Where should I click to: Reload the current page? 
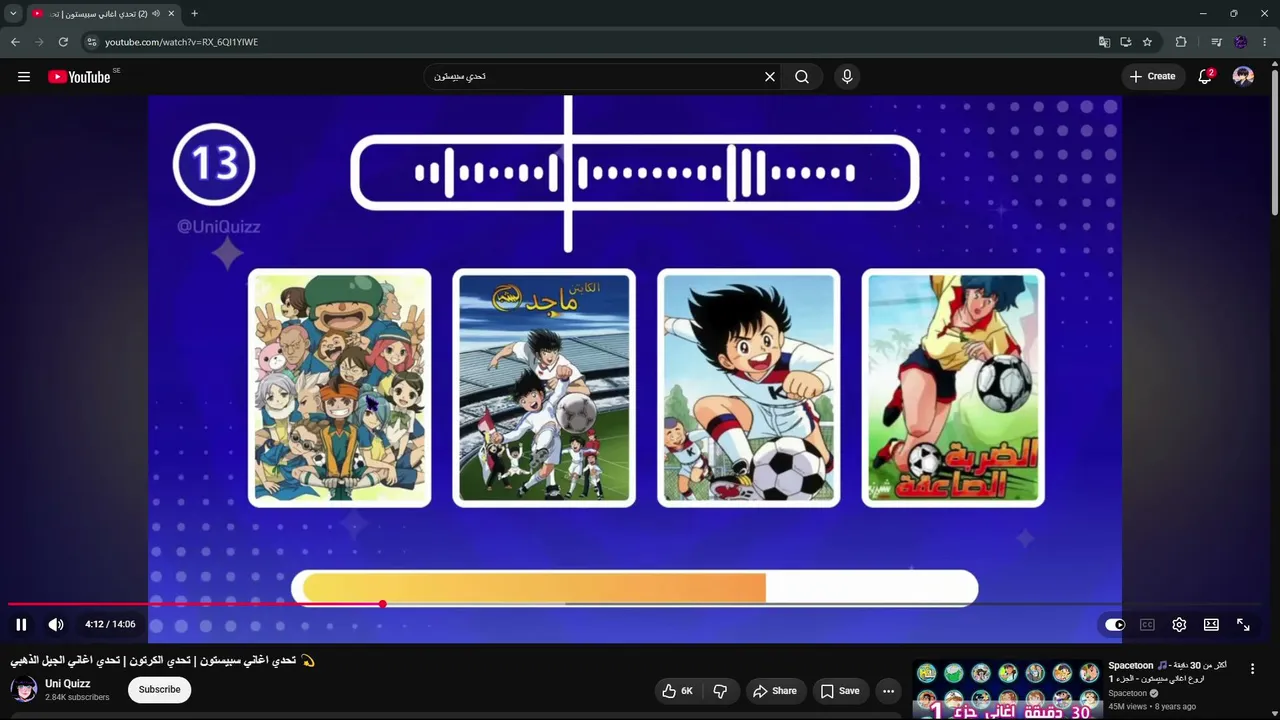(x=63, y=42)
